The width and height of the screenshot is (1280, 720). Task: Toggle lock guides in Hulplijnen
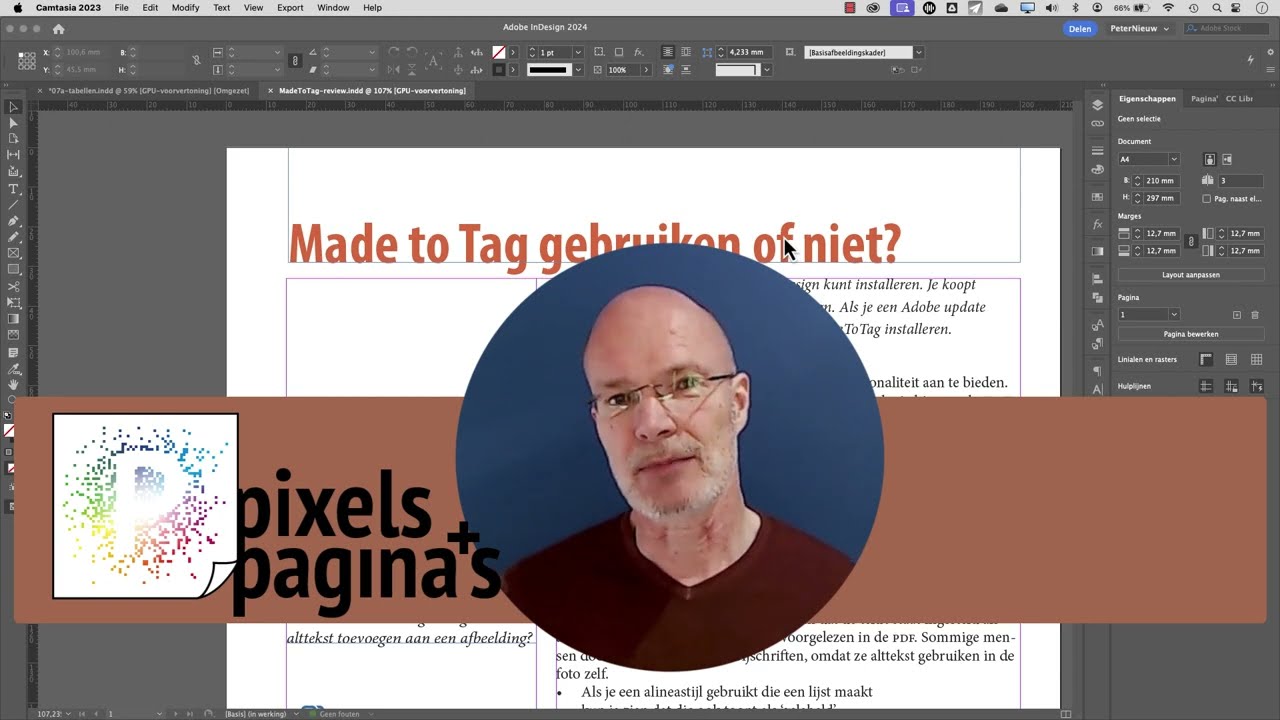pos(1231,387)
